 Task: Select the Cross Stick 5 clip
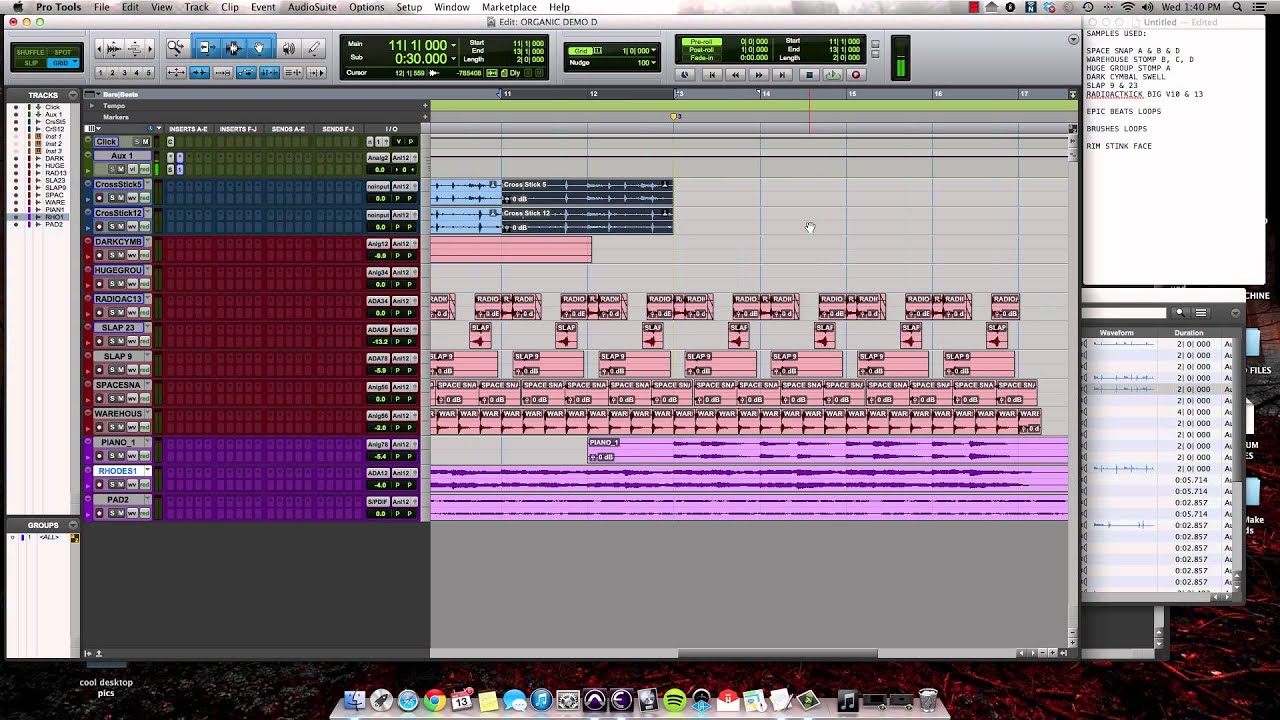coord(587,192)
